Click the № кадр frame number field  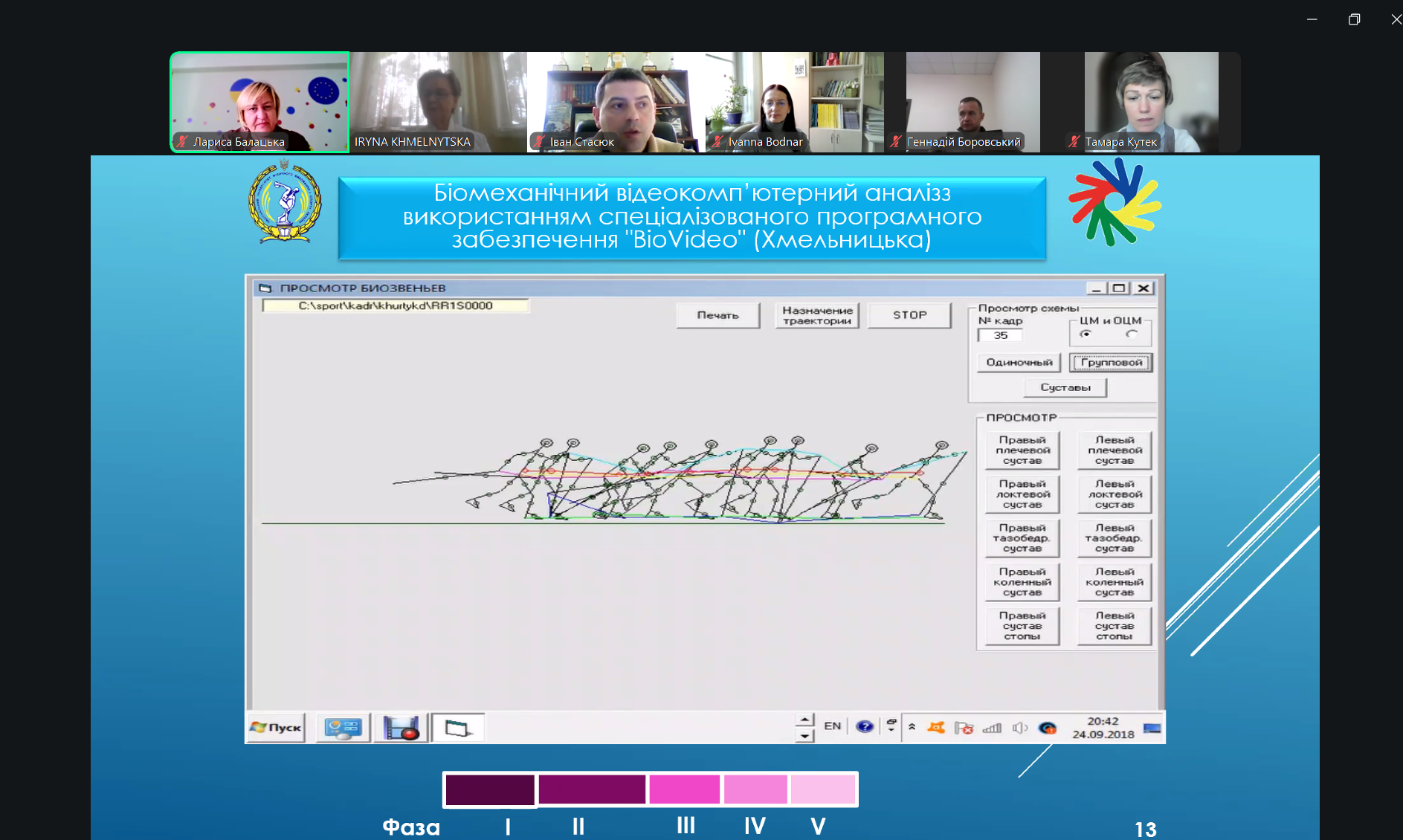click(1000, 335)
